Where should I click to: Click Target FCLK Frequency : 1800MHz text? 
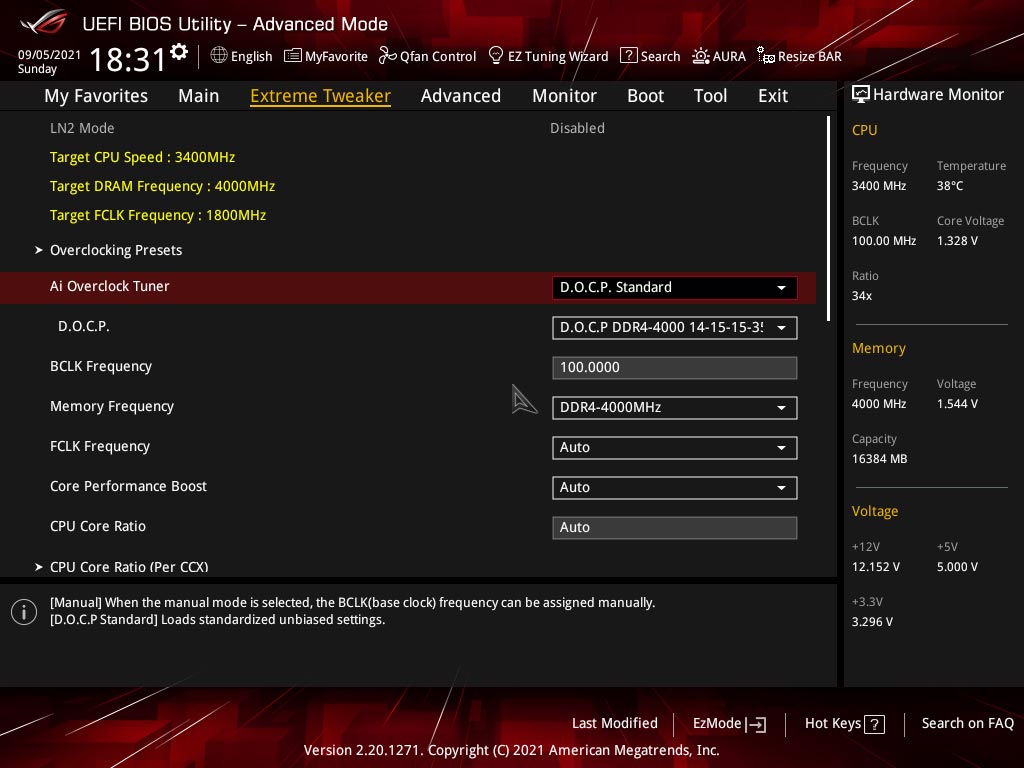coord(158,215)
